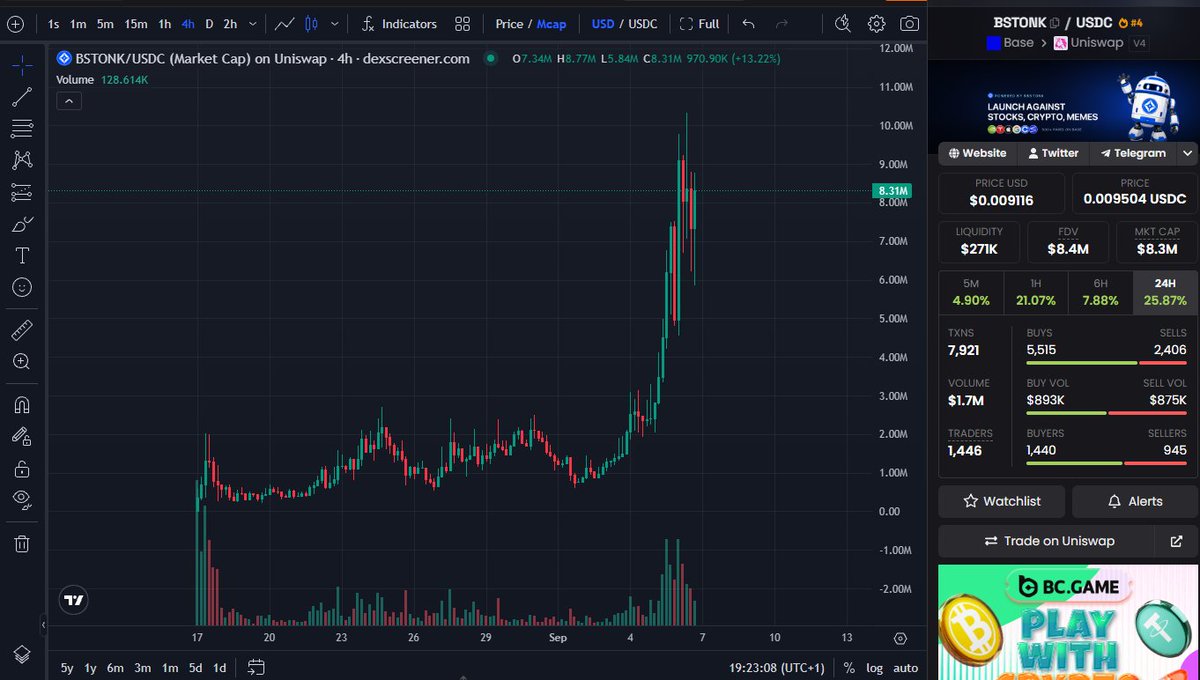Switch chart denomination to USDC
The image size is (1200, 680).
643,23
